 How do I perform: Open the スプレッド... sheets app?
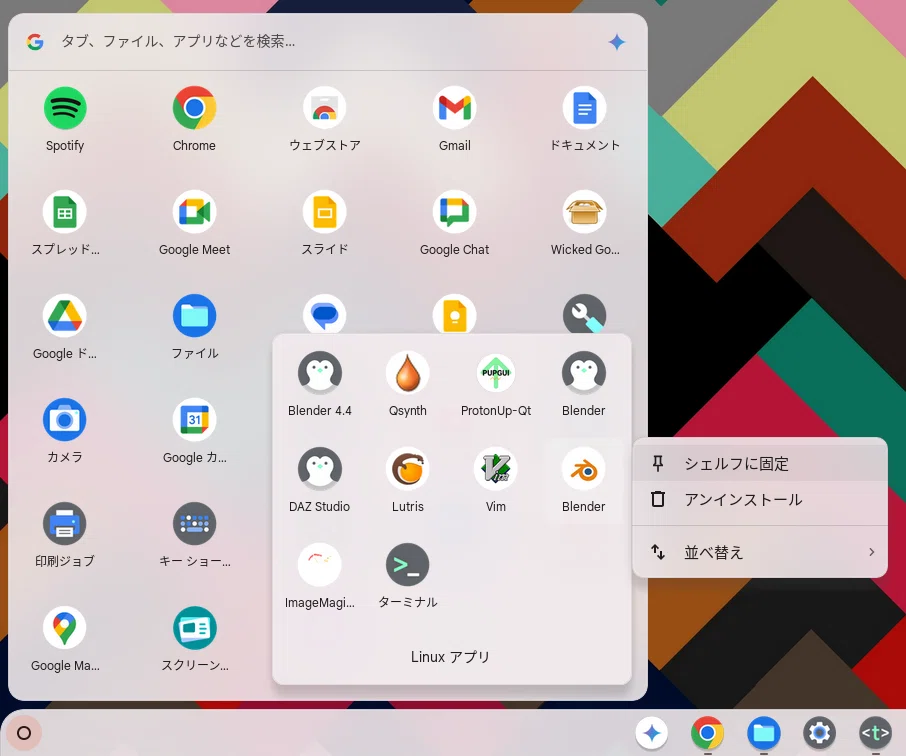pyautogui.click(x=65, y=212)
